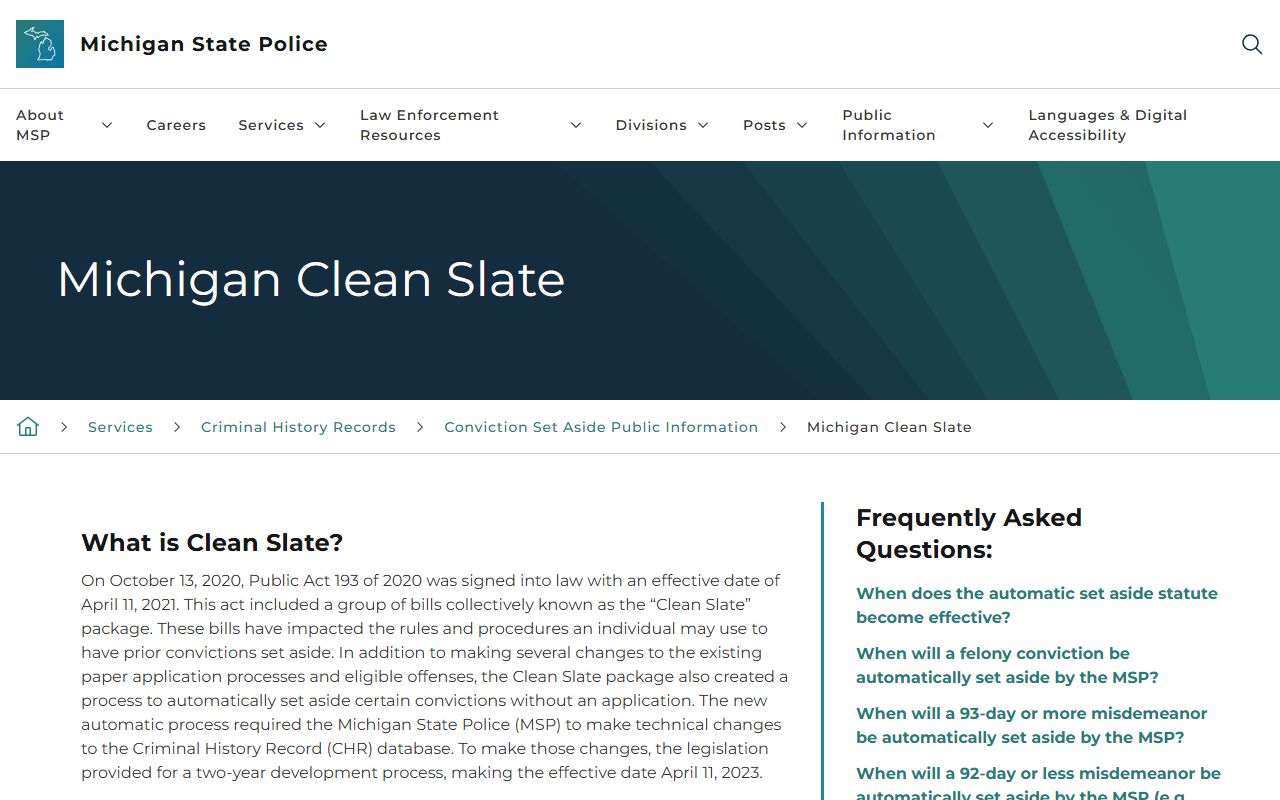The width and height of the screenshot is (1280, 800).
Task: Follow Conviction Set Aside Public Information breadcrumb
Action: [601, 427]
